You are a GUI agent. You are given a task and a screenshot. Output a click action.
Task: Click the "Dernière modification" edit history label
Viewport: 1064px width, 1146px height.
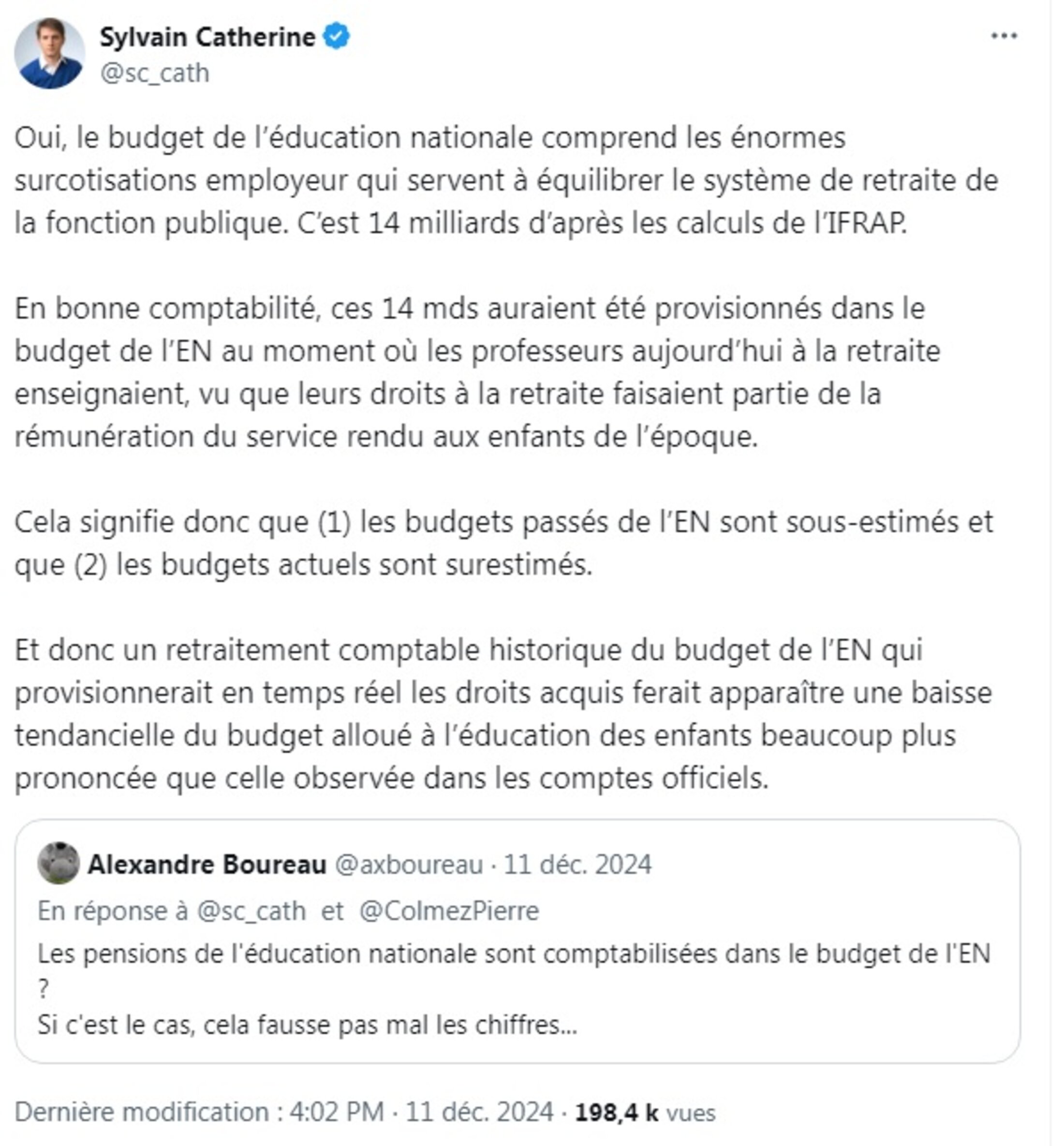pyautogui.click(x=142, y=1112)
